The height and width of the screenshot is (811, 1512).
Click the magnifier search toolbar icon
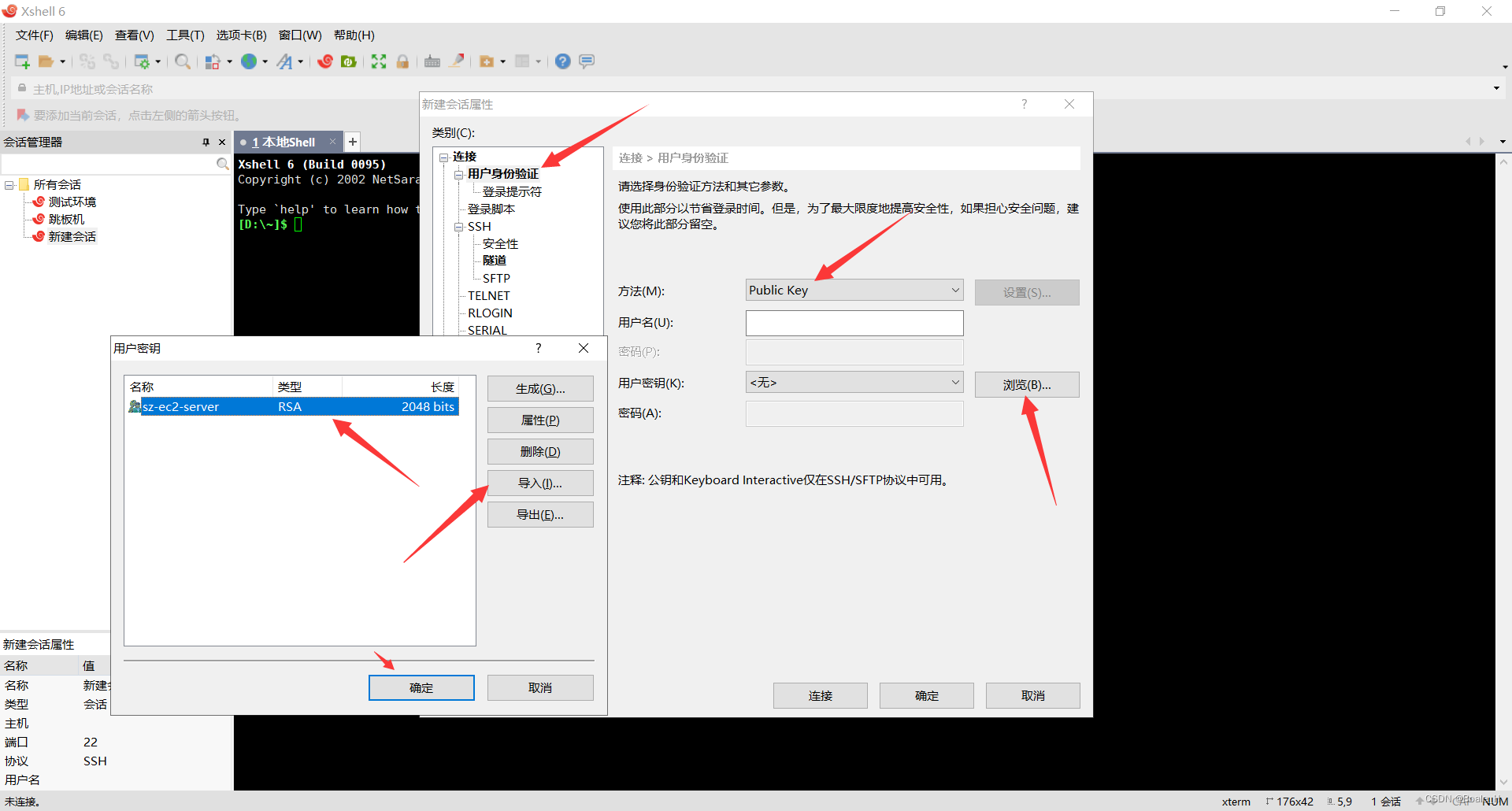point(182,61)
